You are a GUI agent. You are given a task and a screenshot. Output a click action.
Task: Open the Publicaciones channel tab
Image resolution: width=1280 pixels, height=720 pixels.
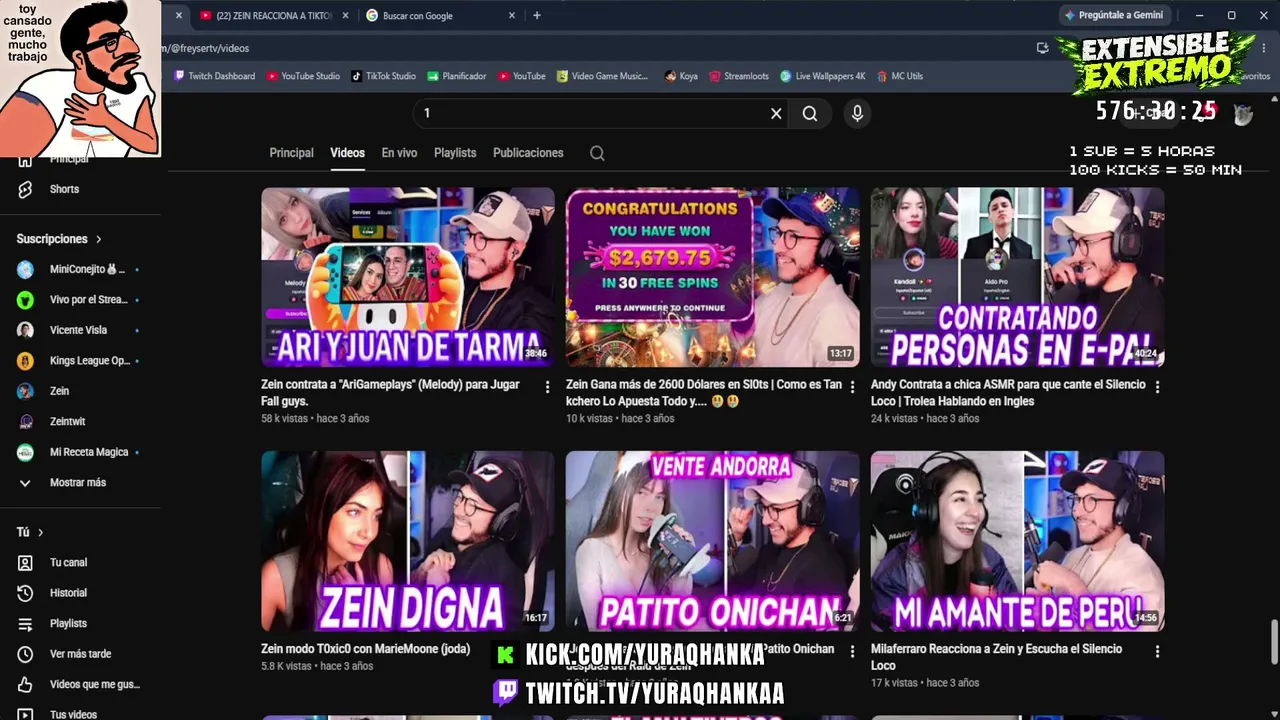[x=528, y=153]
